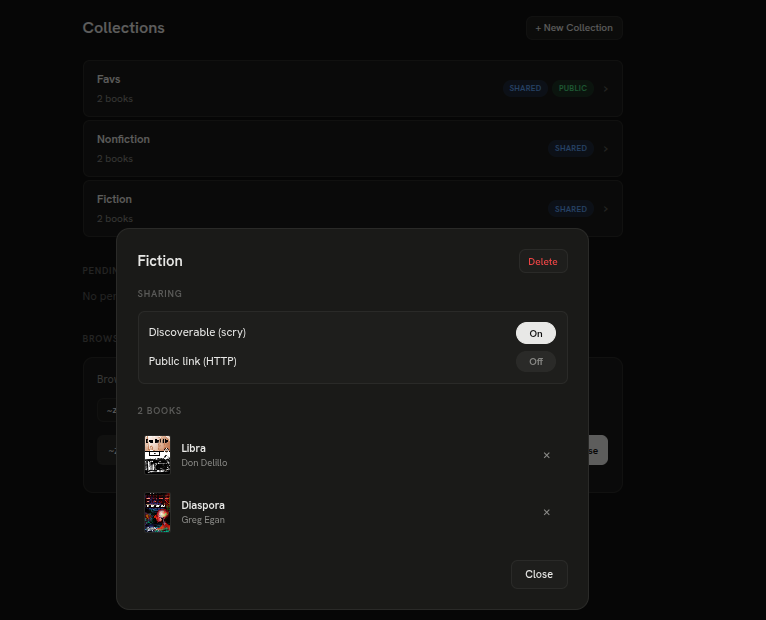This screenshot has width=766, height=620.
Task: Click the SHARING section header
Action: [160, 294]
